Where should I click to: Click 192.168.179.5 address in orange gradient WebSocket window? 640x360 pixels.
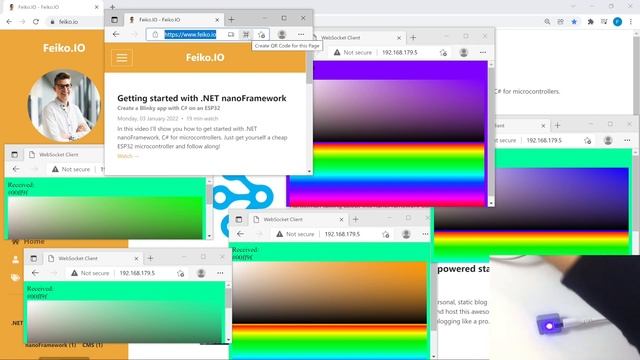coord(342,234)
